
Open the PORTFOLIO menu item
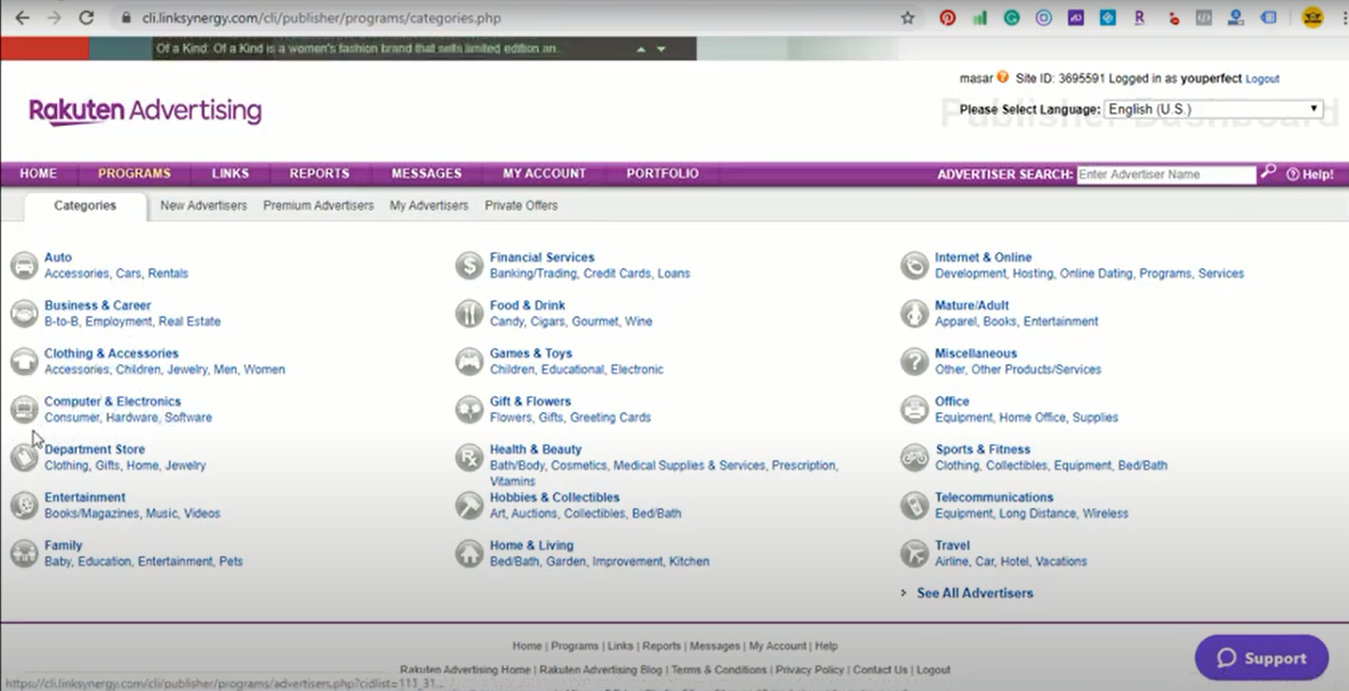pyautogui.click(x=662, y=173)
